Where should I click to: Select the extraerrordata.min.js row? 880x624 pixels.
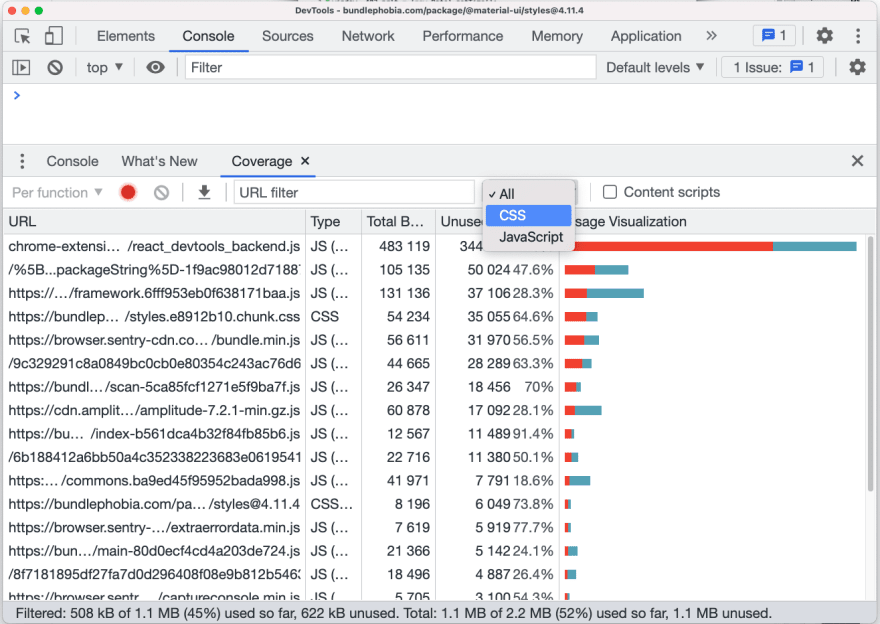[435, 527]
